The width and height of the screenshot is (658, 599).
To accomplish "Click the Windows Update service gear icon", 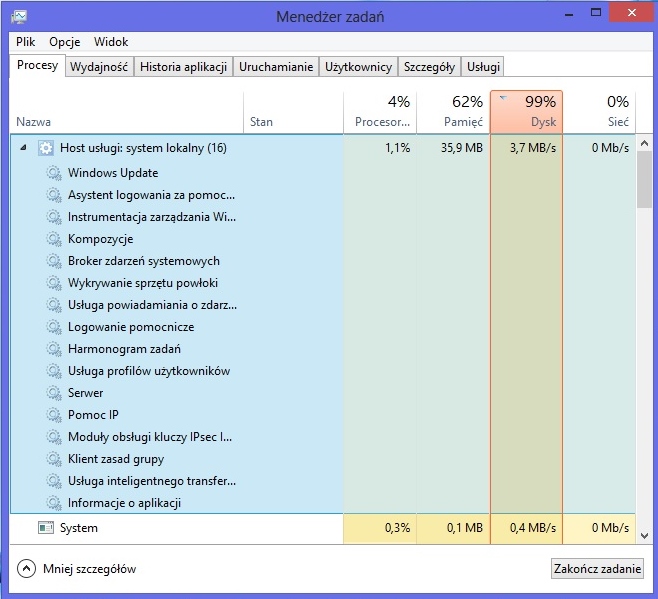I will click(54, 173).
